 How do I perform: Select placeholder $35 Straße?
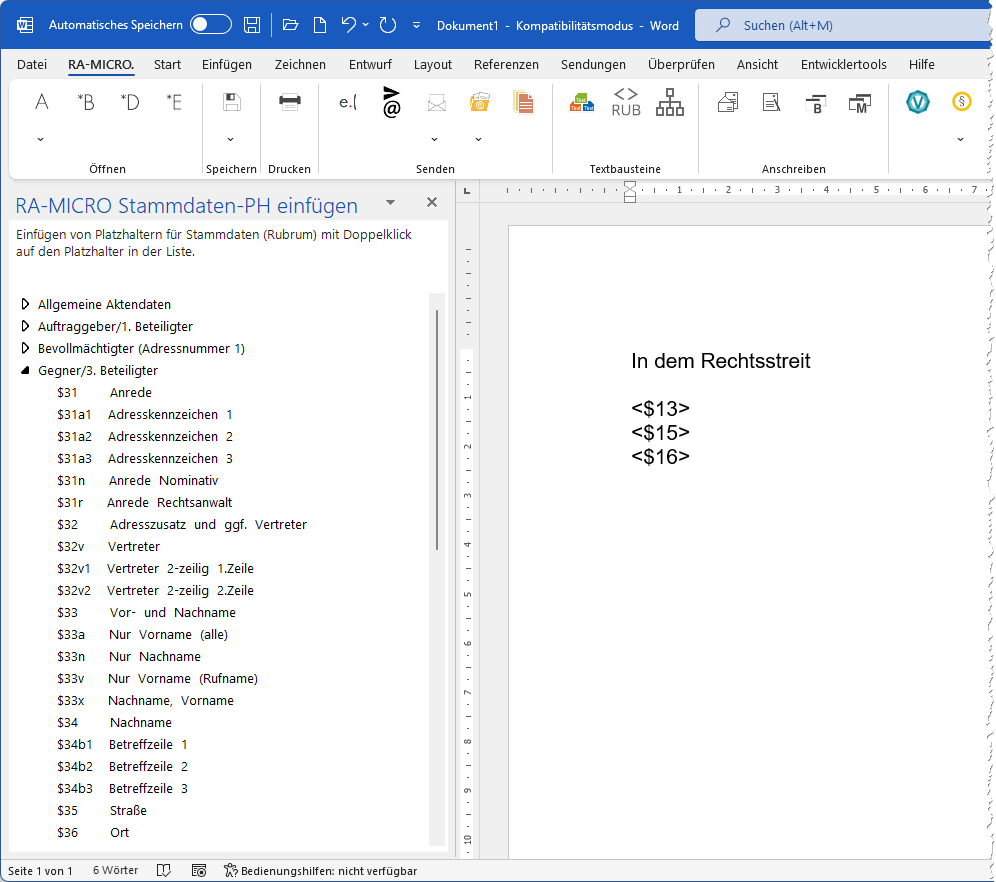(102, 810)
